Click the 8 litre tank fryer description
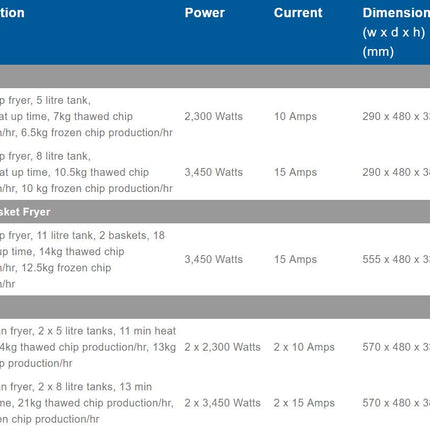The width and height of the screenshot is (430, 430). pos(86,172)
